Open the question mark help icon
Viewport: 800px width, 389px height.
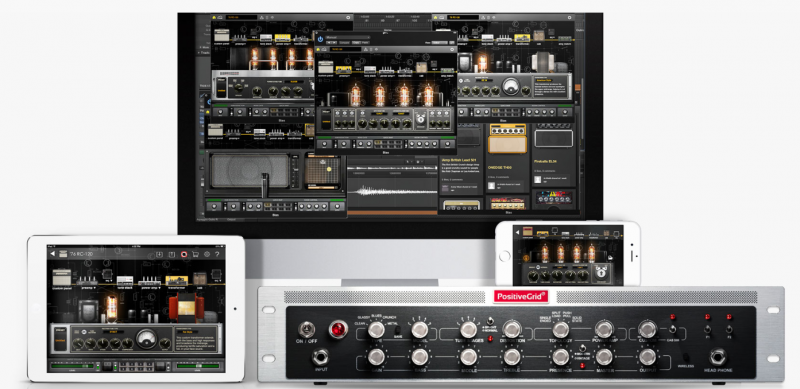coord(217,254)
